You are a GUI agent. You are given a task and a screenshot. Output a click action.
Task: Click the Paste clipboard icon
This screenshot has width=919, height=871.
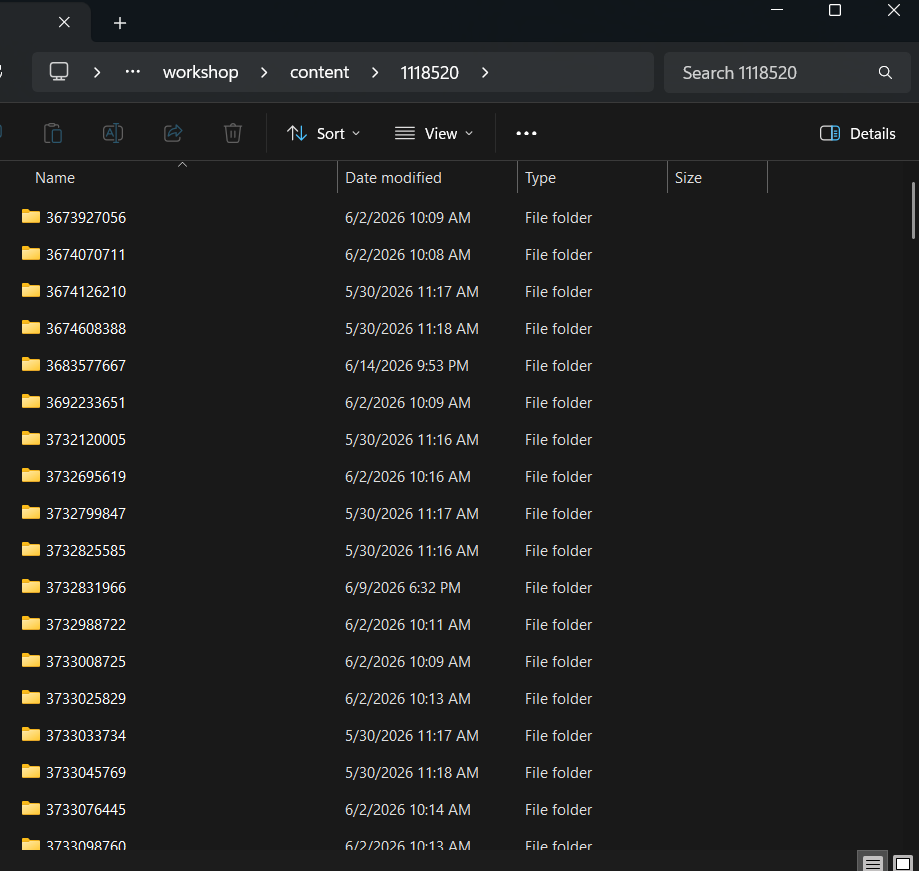point(53,134)
